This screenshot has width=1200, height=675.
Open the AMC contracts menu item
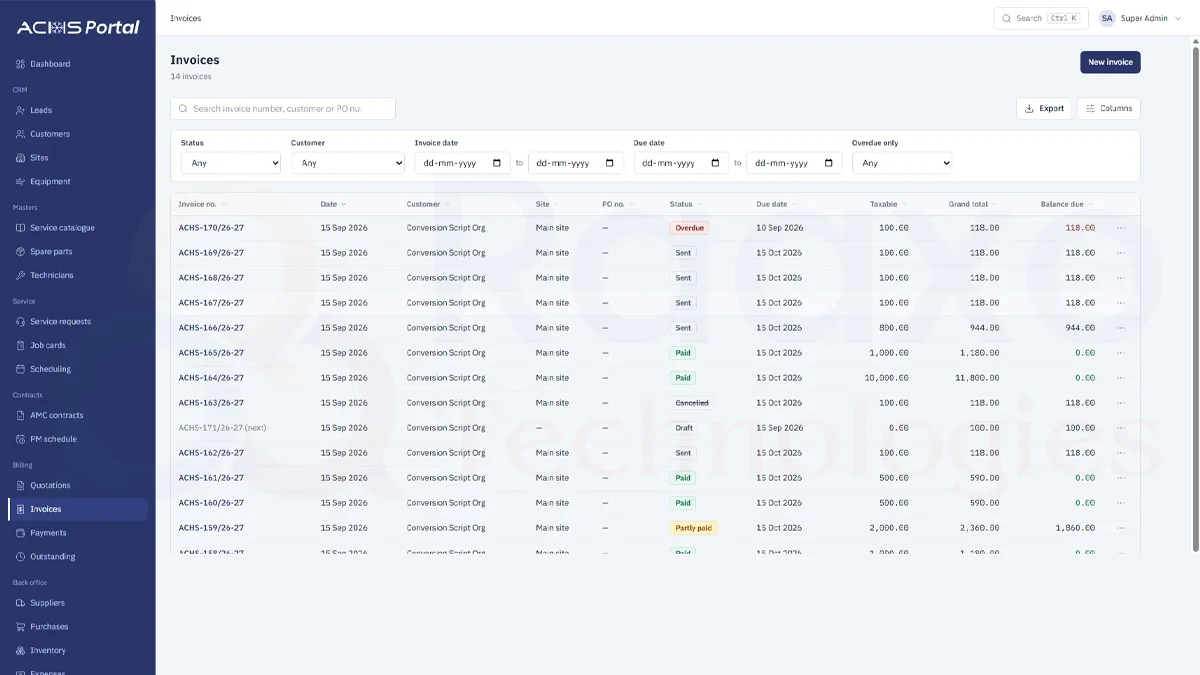tap(78, 415)
